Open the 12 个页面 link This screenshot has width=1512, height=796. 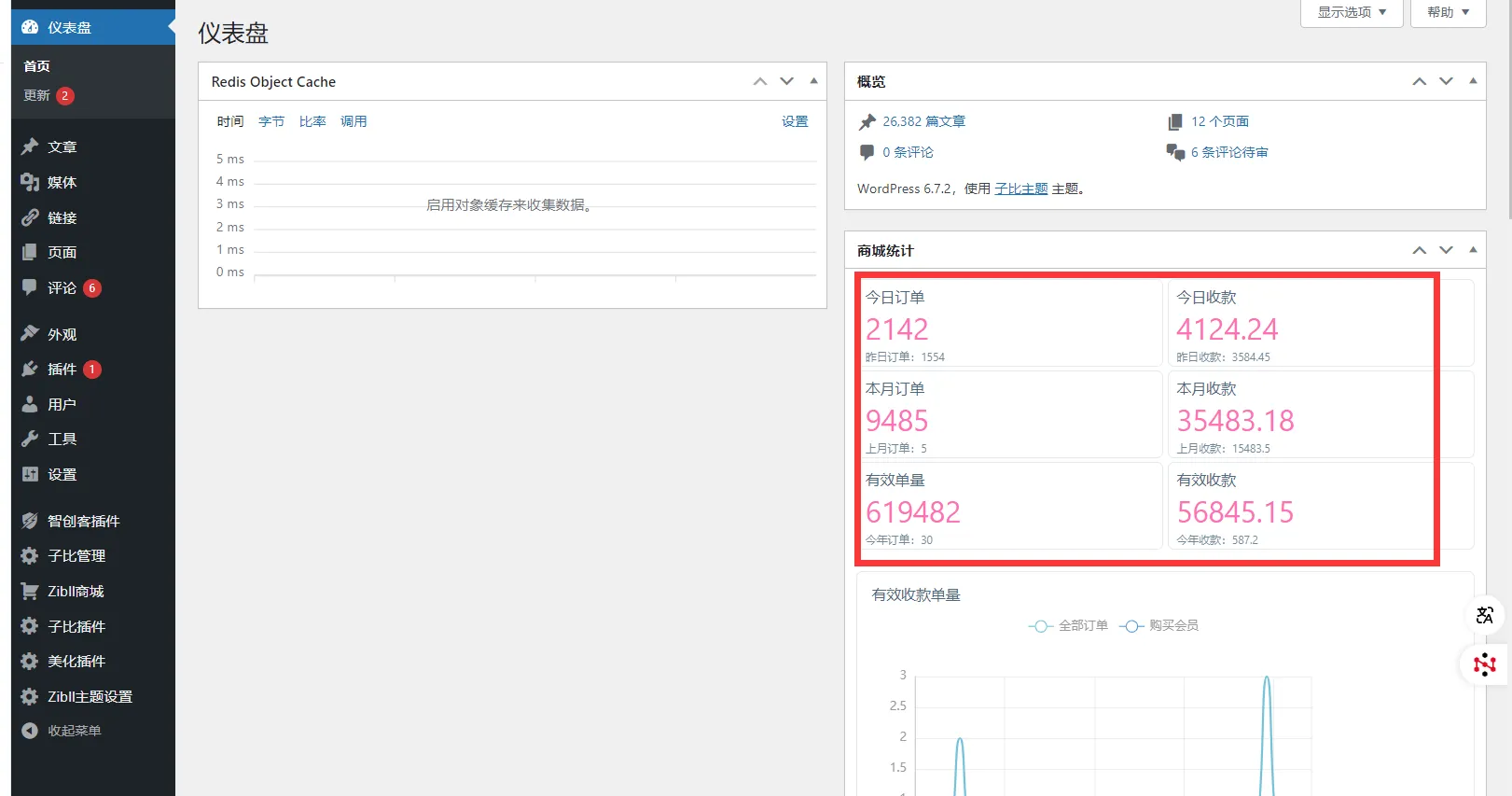(1220, 121)
